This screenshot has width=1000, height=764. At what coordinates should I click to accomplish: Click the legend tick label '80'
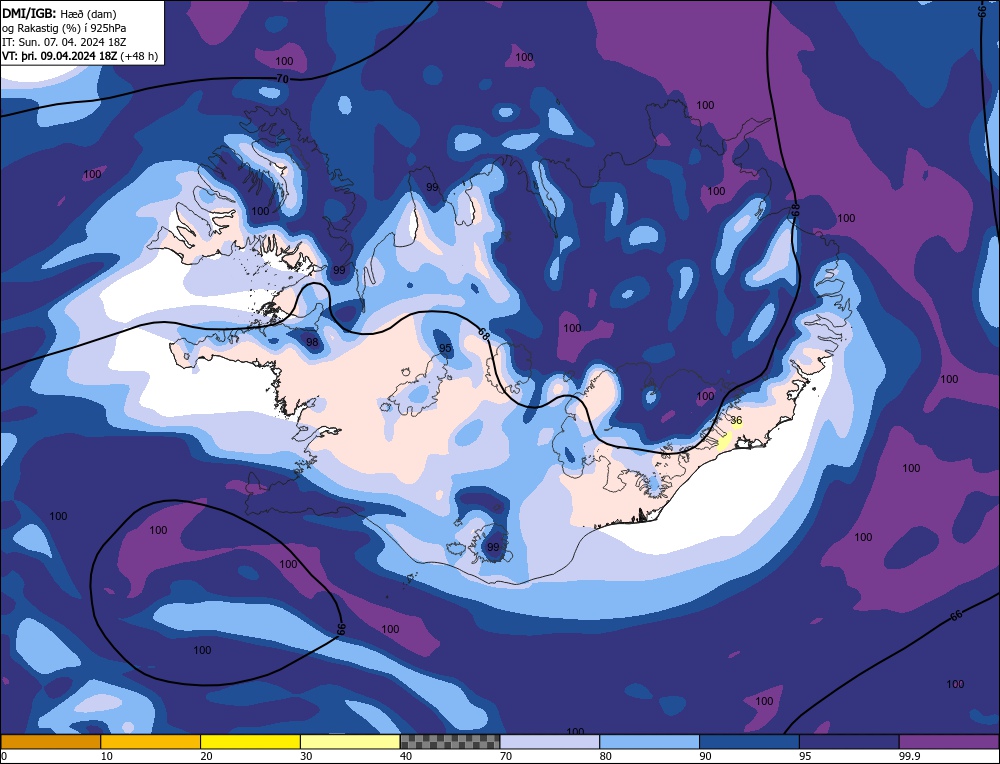605,756
